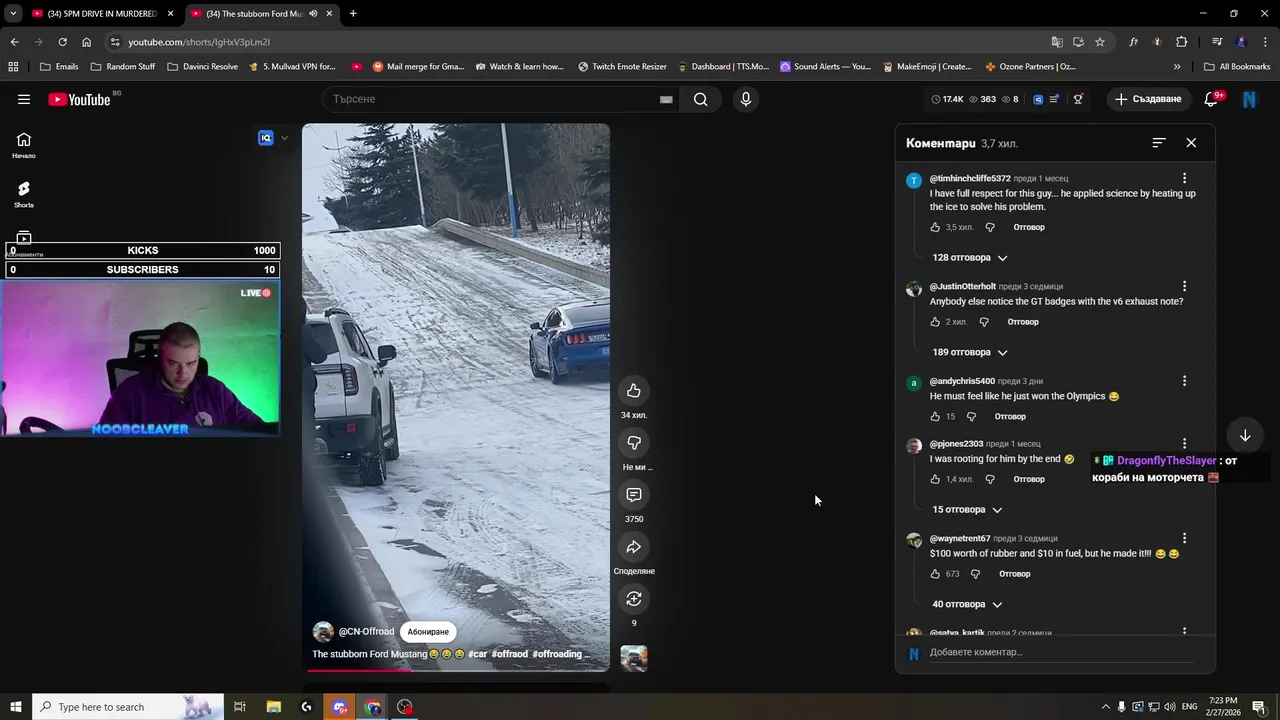
Task: Like the comment by pjones2303
Action: [935, 479]
